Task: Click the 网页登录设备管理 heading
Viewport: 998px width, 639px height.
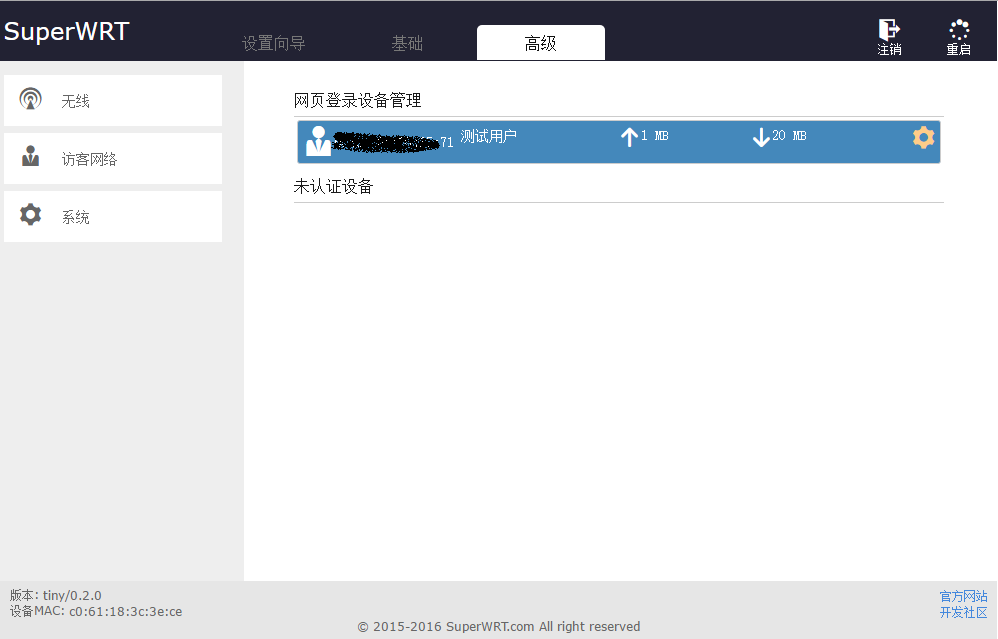Action: (357, 101)
